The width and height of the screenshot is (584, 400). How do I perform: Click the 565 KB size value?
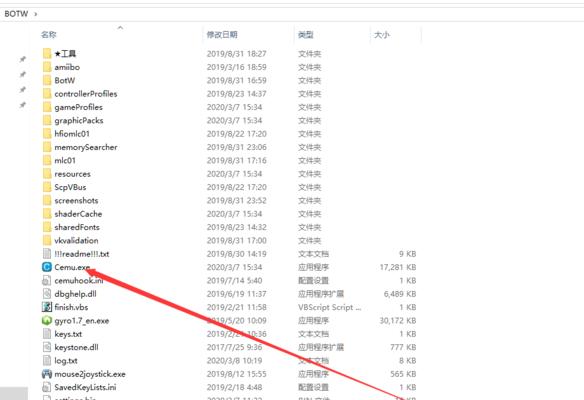pos(403,374)
